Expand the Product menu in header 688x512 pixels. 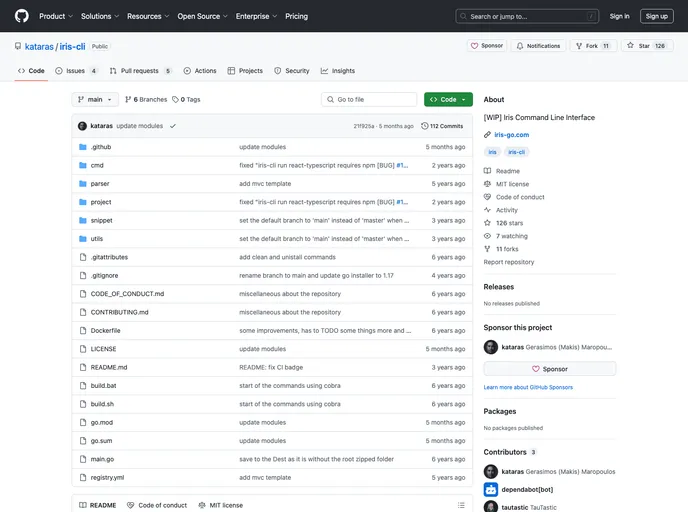click(55, 16)
